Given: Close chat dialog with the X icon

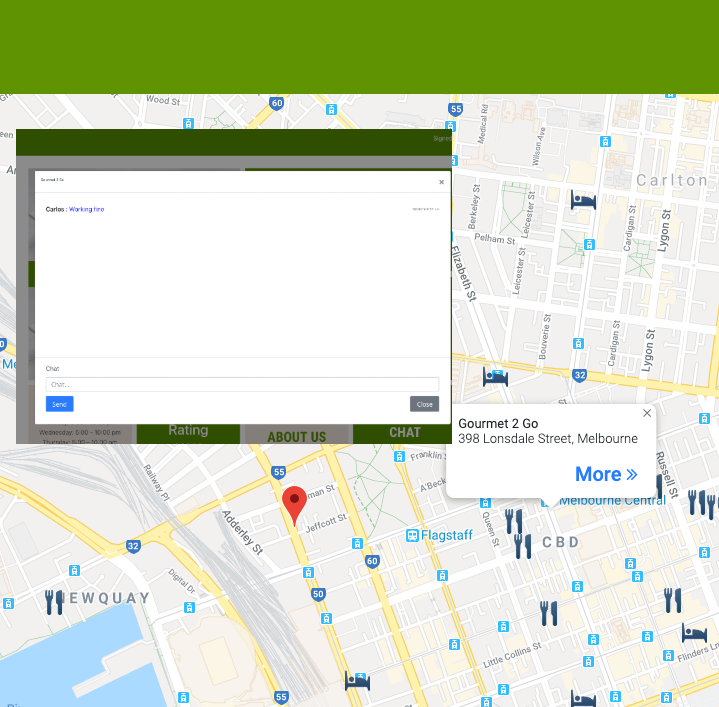Looking at the screenshot, I should tap(441, 182).
